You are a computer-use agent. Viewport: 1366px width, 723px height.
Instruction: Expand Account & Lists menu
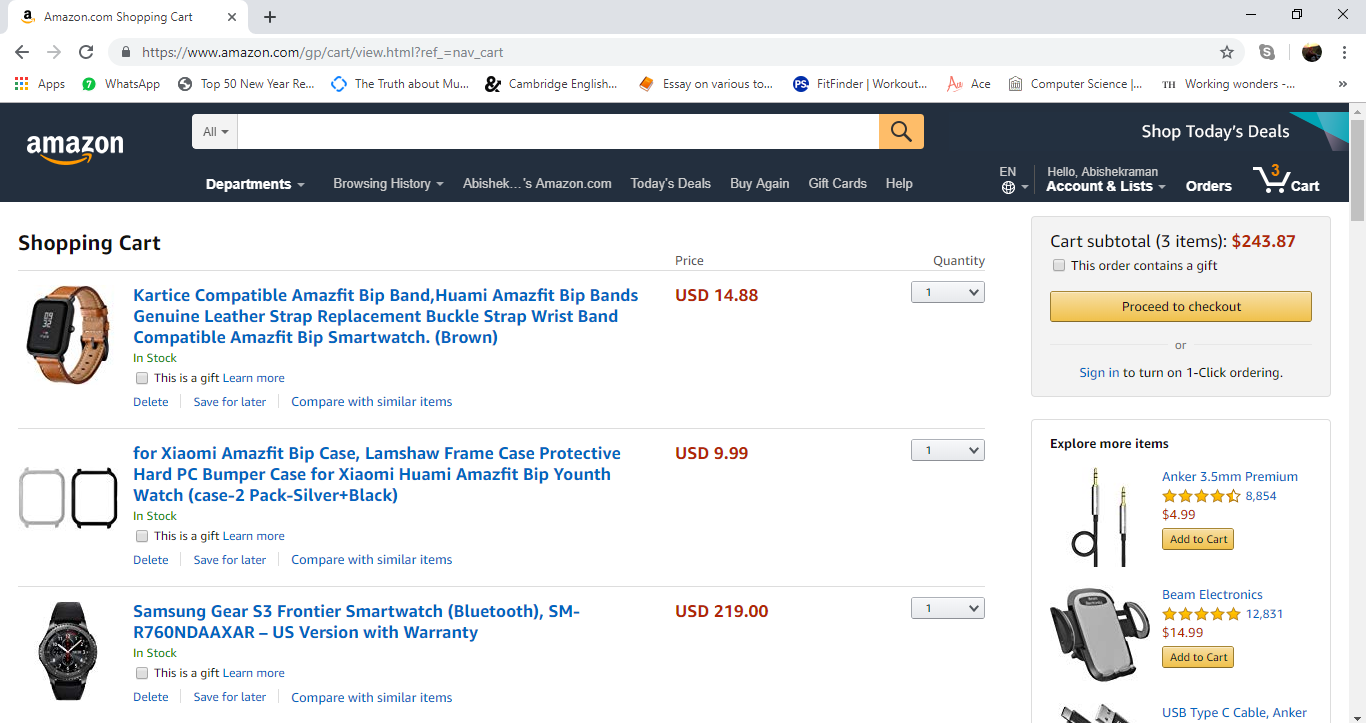1106,186
